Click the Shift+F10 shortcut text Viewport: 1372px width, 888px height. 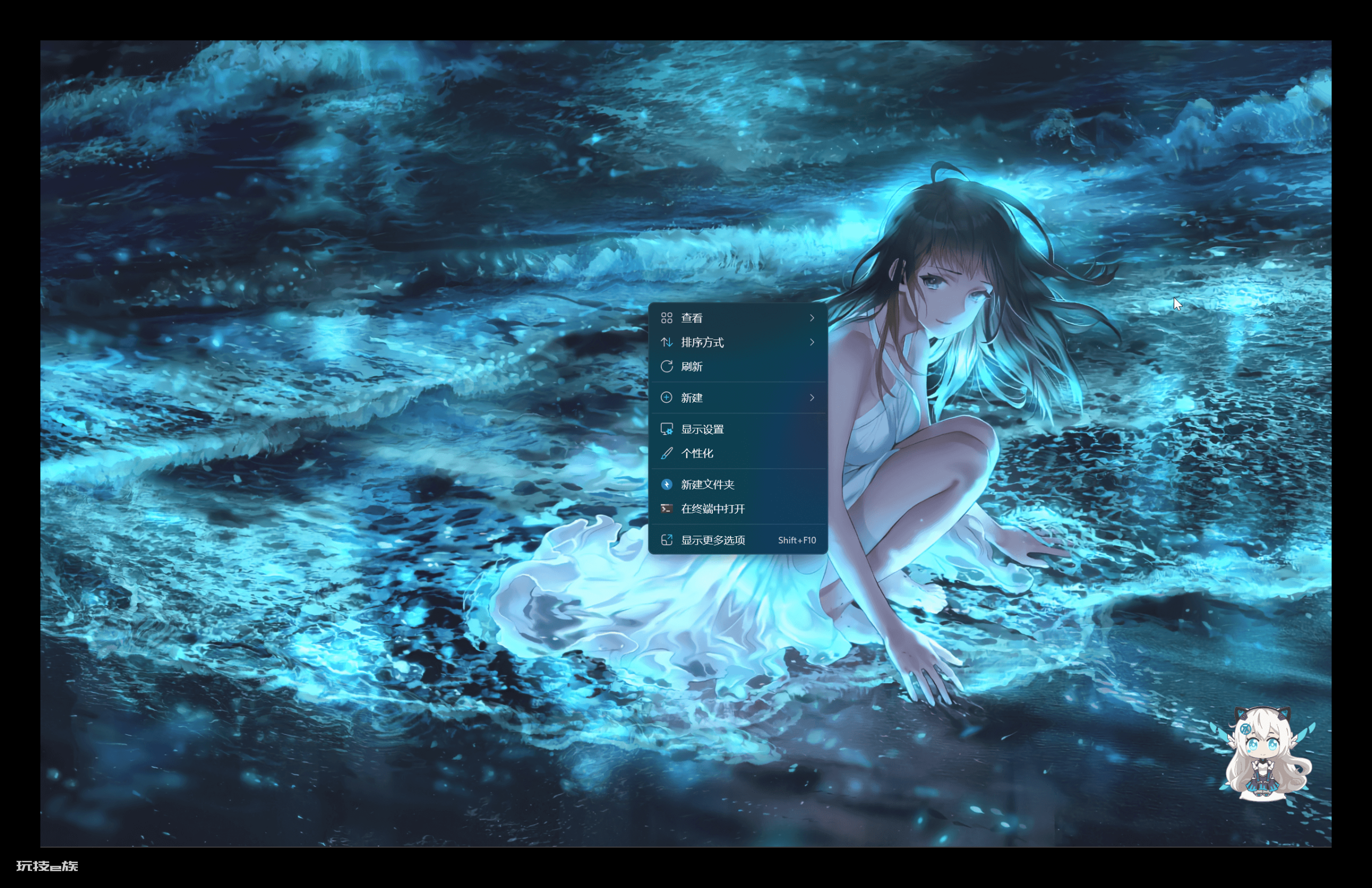tap(797, 541)
